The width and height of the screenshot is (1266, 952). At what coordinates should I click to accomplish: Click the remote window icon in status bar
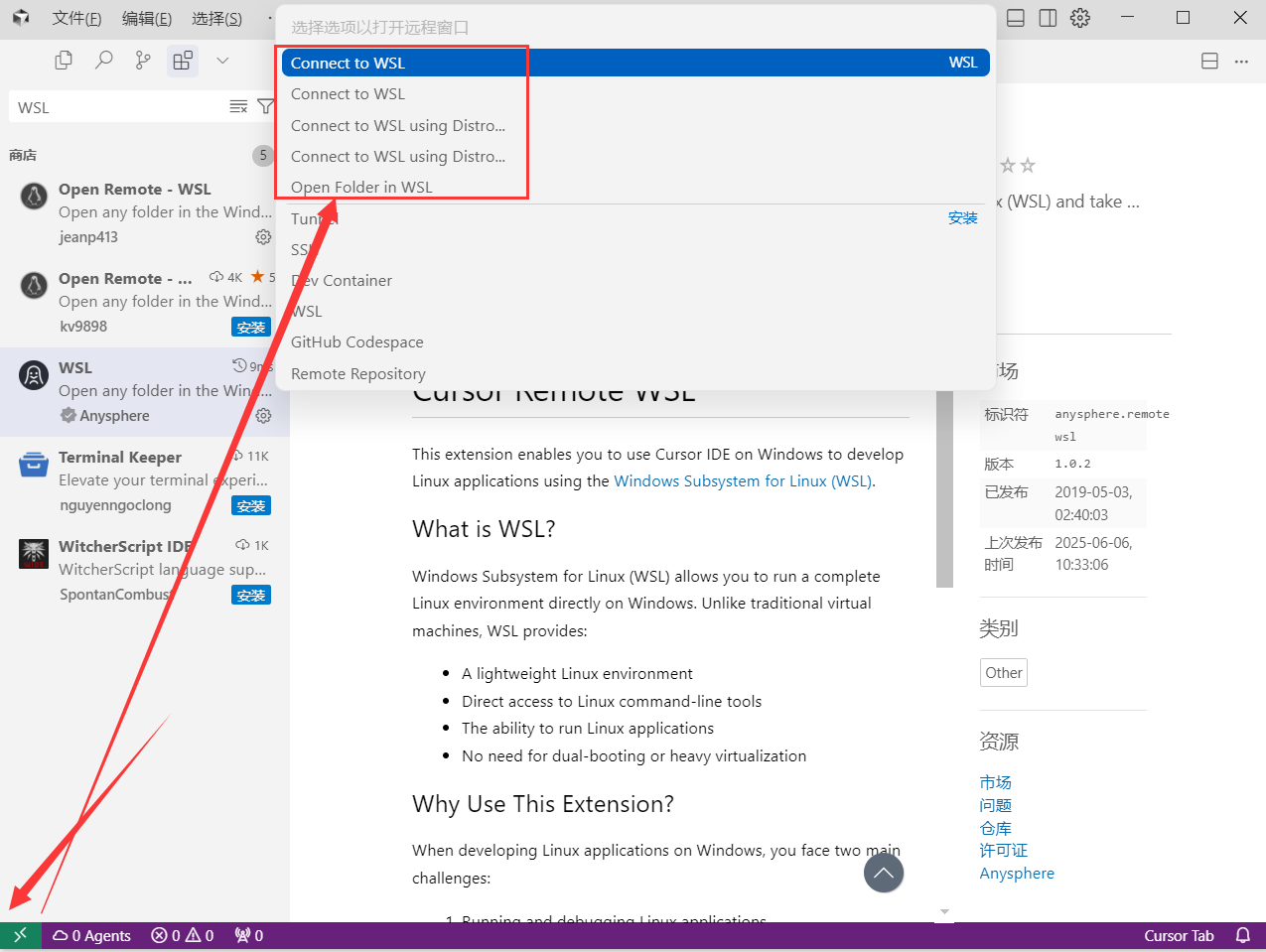coord(21,935)
